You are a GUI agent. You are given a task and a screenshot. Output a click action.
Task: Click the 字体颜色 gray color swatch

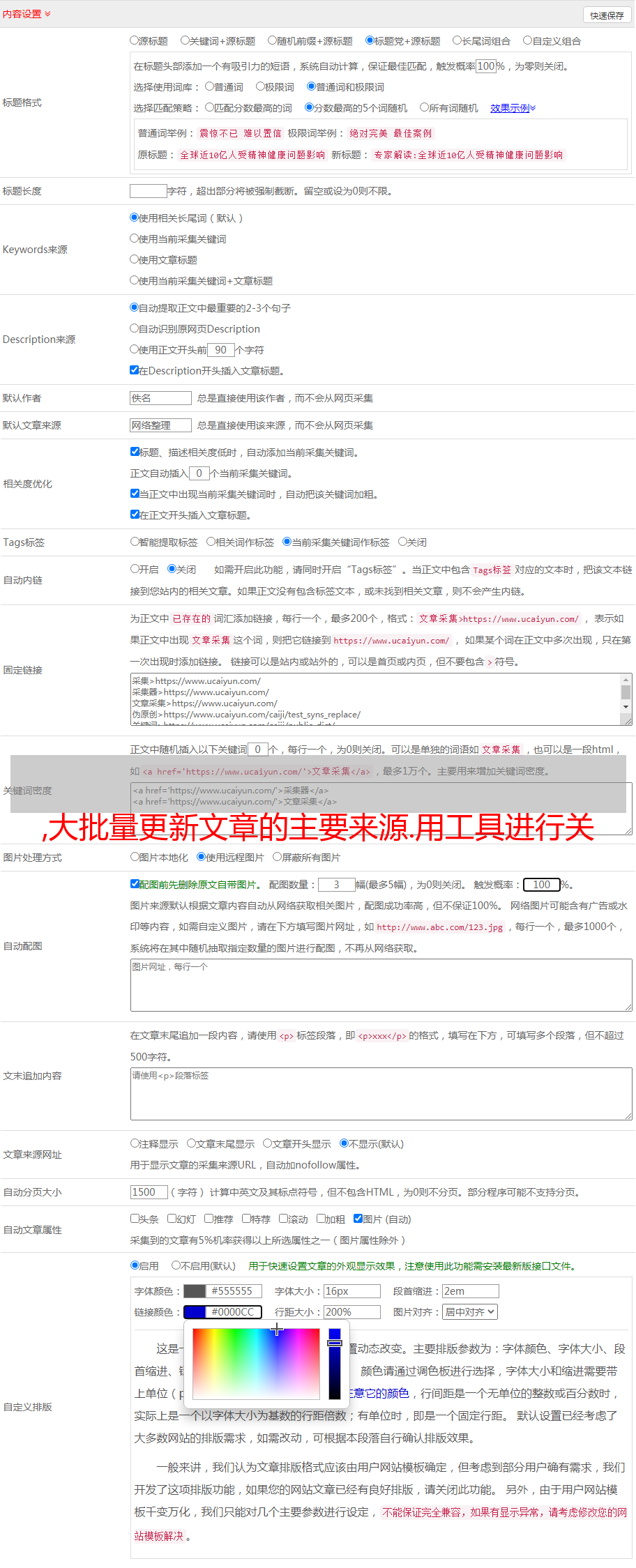tap(195, 1291)
